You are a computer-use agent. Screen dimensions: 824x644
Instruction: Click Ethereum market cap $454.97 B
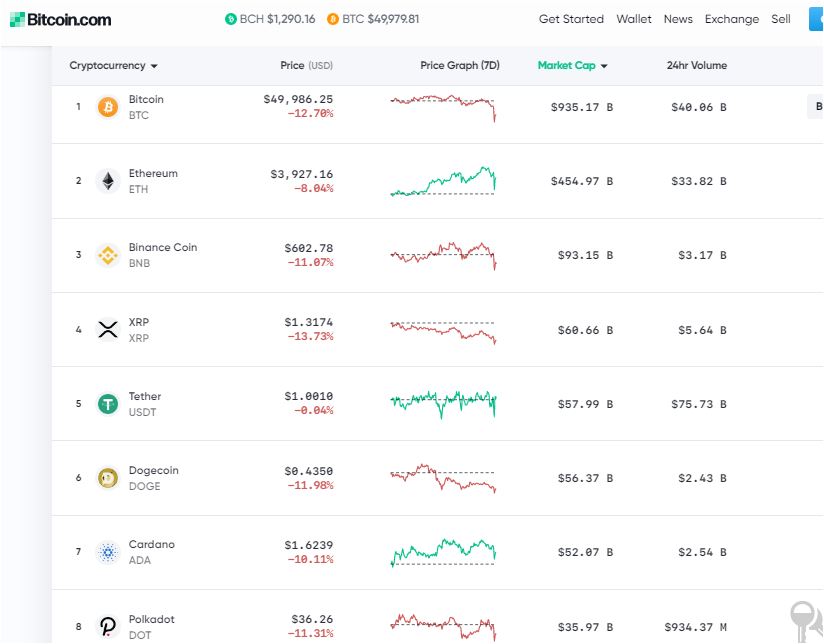(x=582, y=181)
